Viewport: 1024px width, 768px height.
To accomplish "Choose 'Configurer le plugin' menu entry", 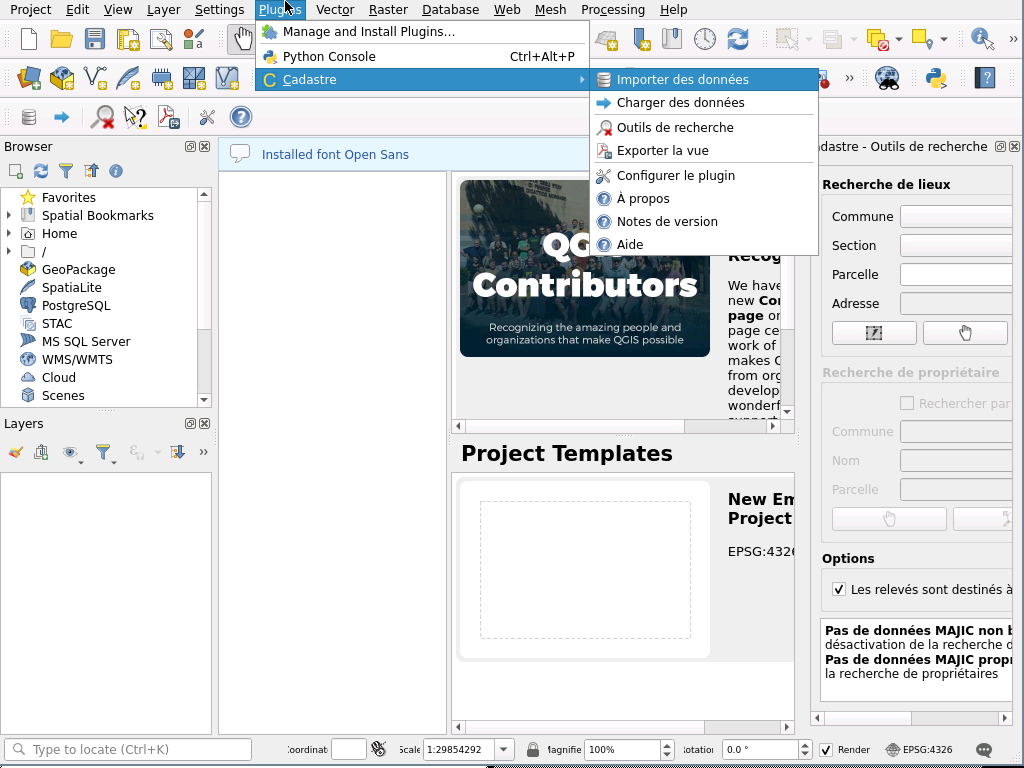I will pos(675,176).
